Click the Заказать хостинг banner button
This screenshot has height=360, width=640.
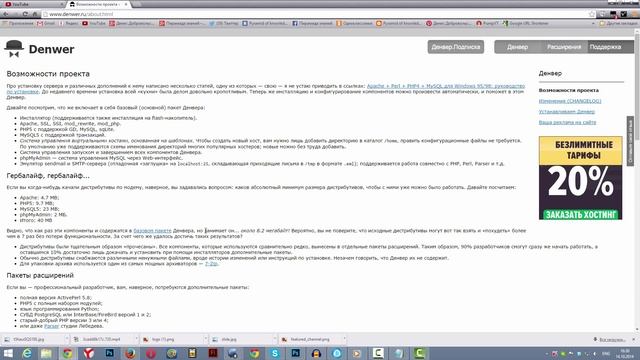[580, 214]
